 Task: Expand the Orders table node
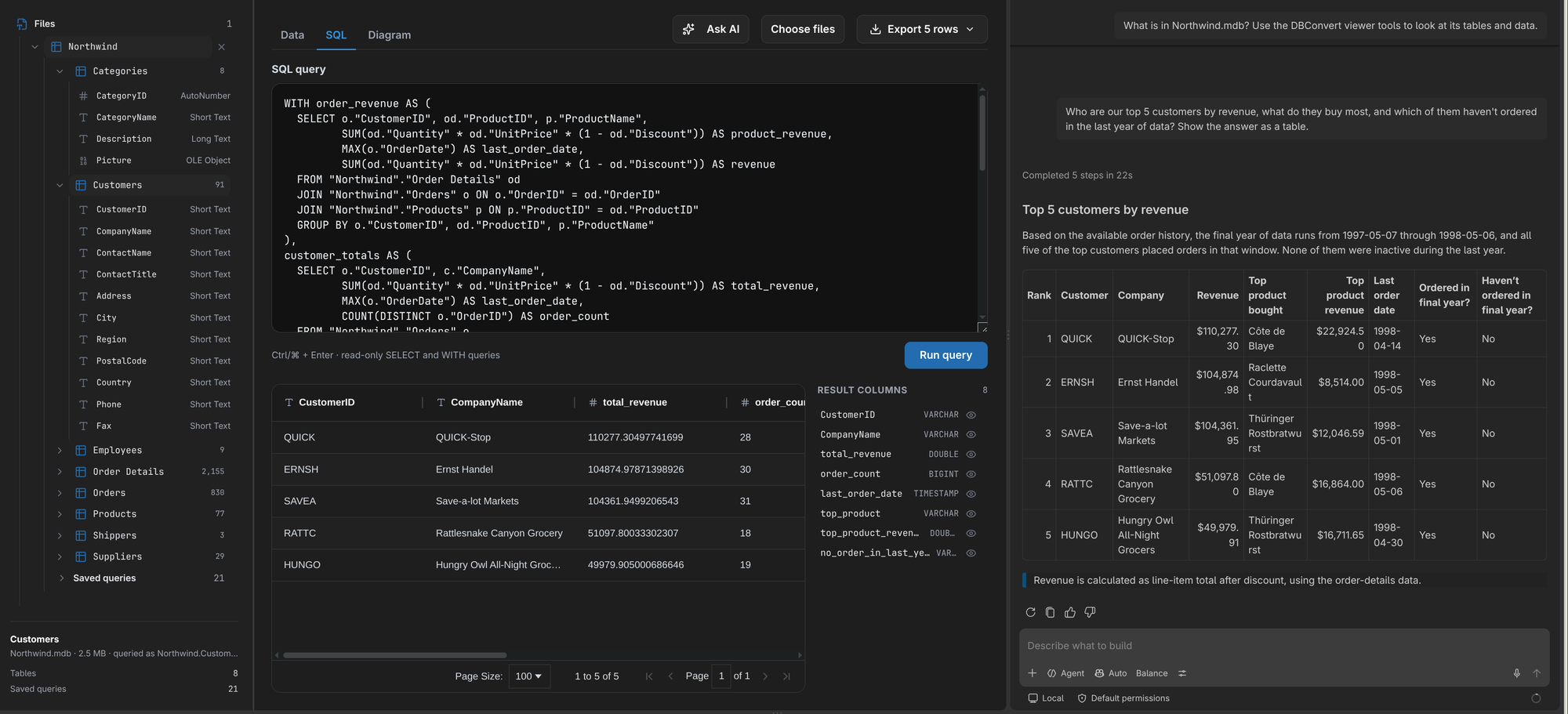[x=60, y=493]
